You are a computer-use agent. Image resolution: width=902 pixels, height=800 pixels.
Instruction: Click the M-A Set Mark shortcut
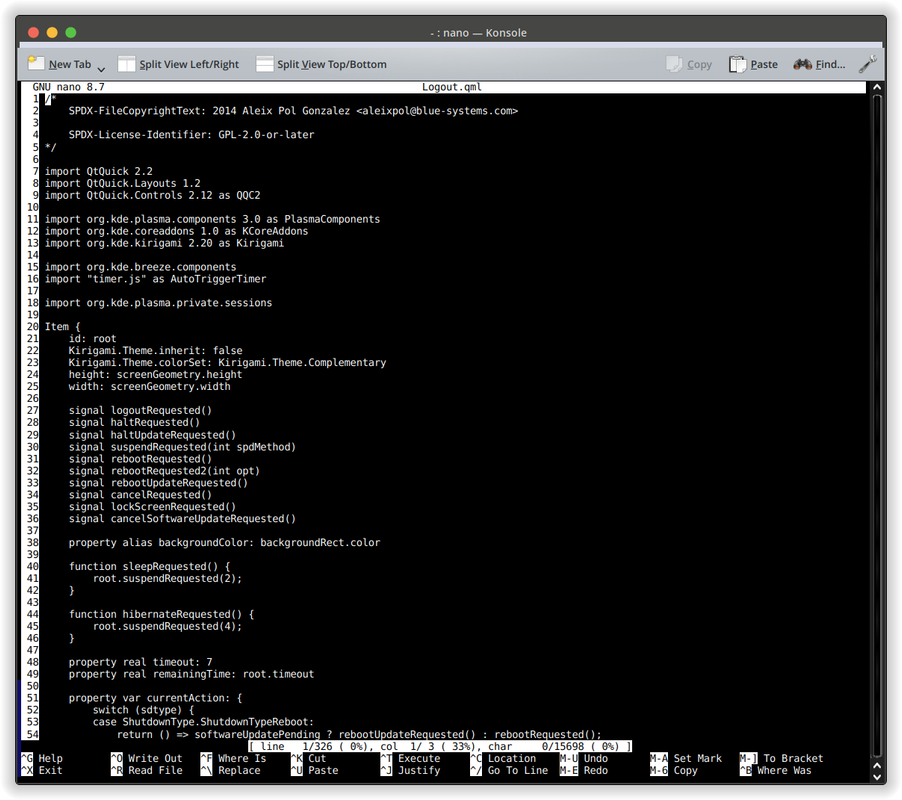[x=686, y=758]
